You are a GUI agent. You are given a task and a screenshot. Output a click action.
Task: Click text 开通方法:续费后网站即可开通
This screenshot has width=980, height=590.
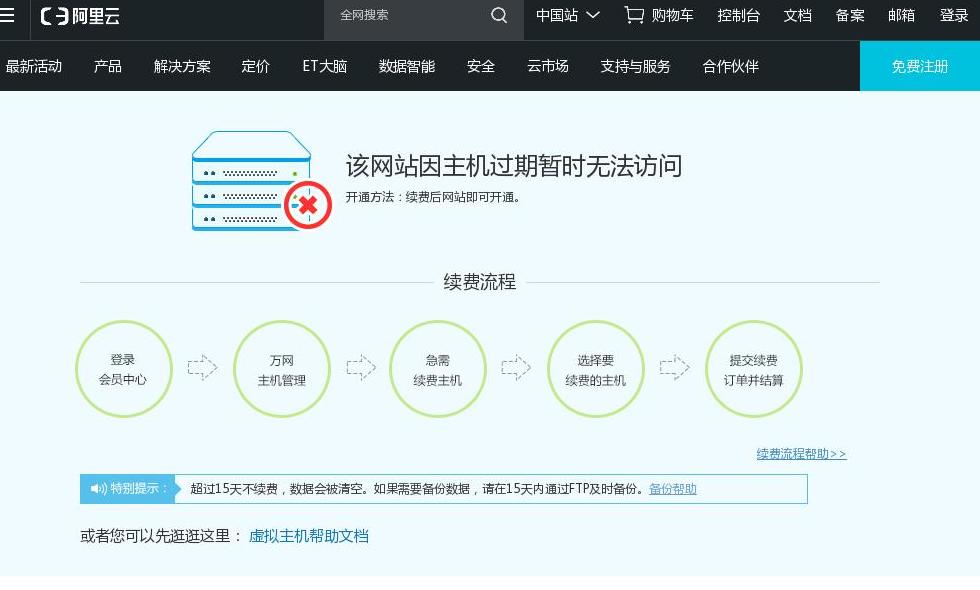coord(432,198)
